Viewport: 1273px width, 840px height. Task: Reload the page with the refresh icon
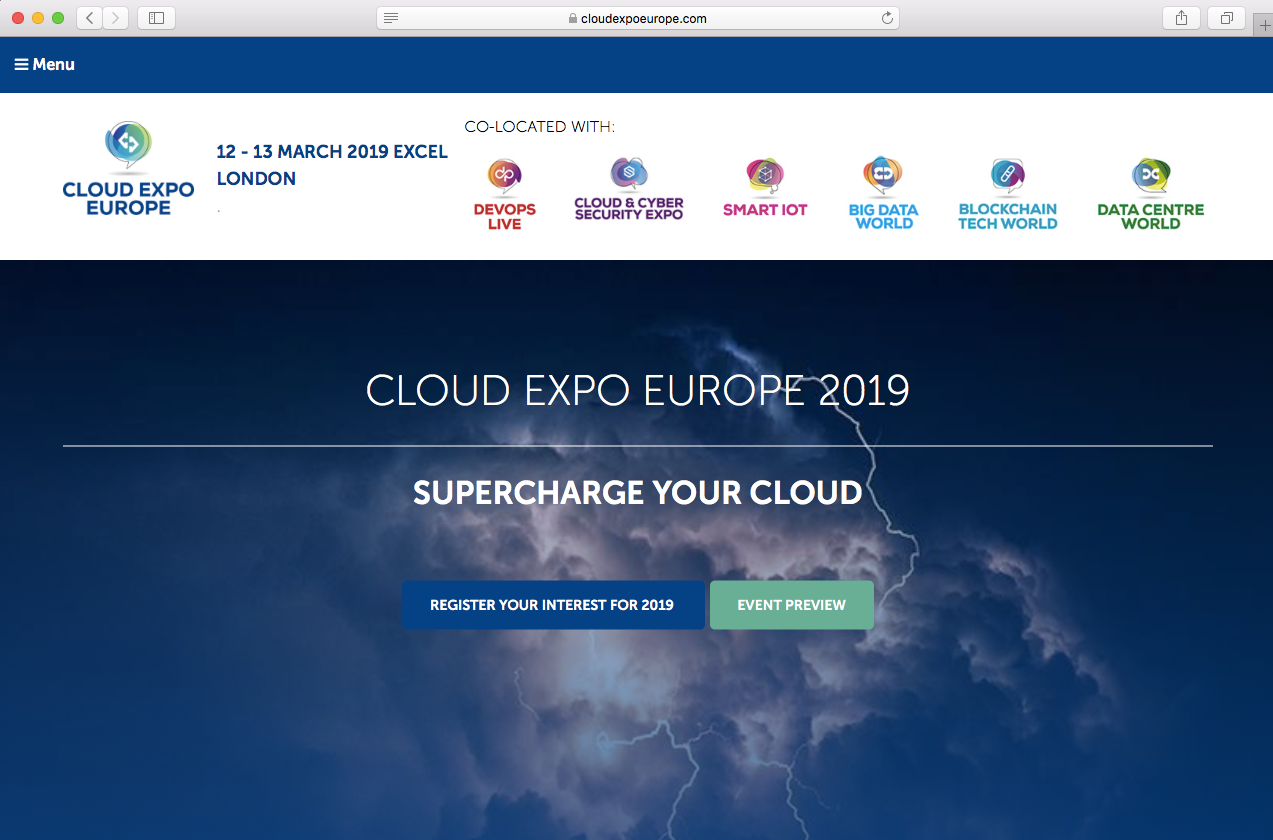886,18
